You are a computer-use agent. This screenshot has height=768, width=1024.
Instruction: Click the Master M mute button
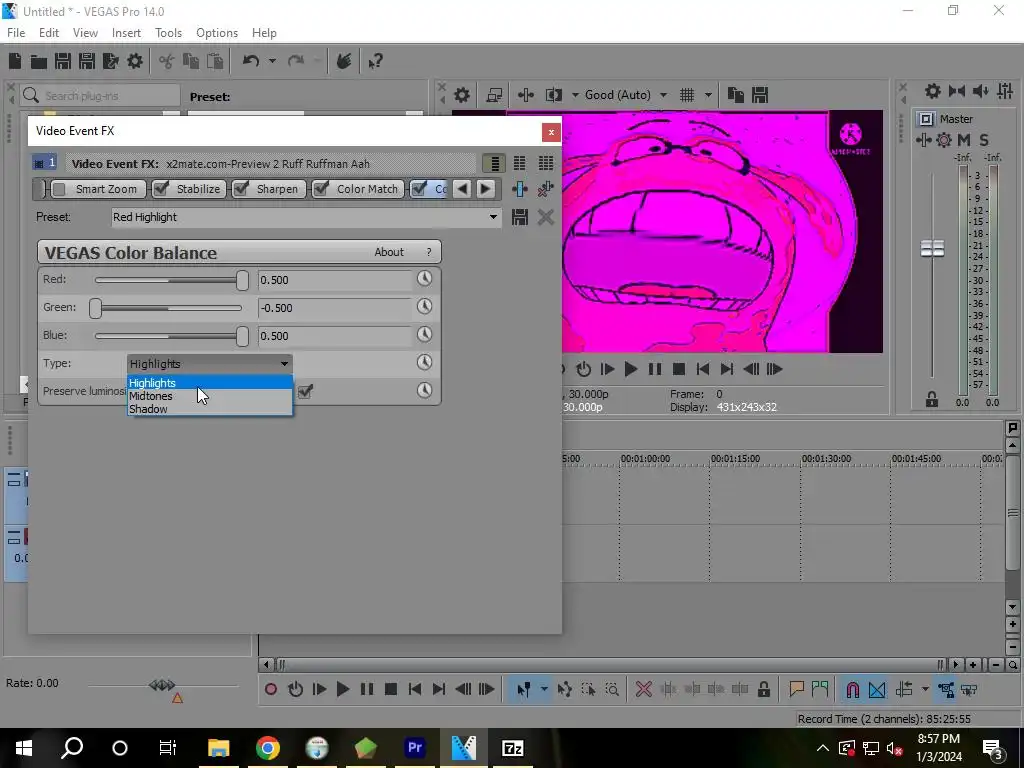(x=964, y=140)
